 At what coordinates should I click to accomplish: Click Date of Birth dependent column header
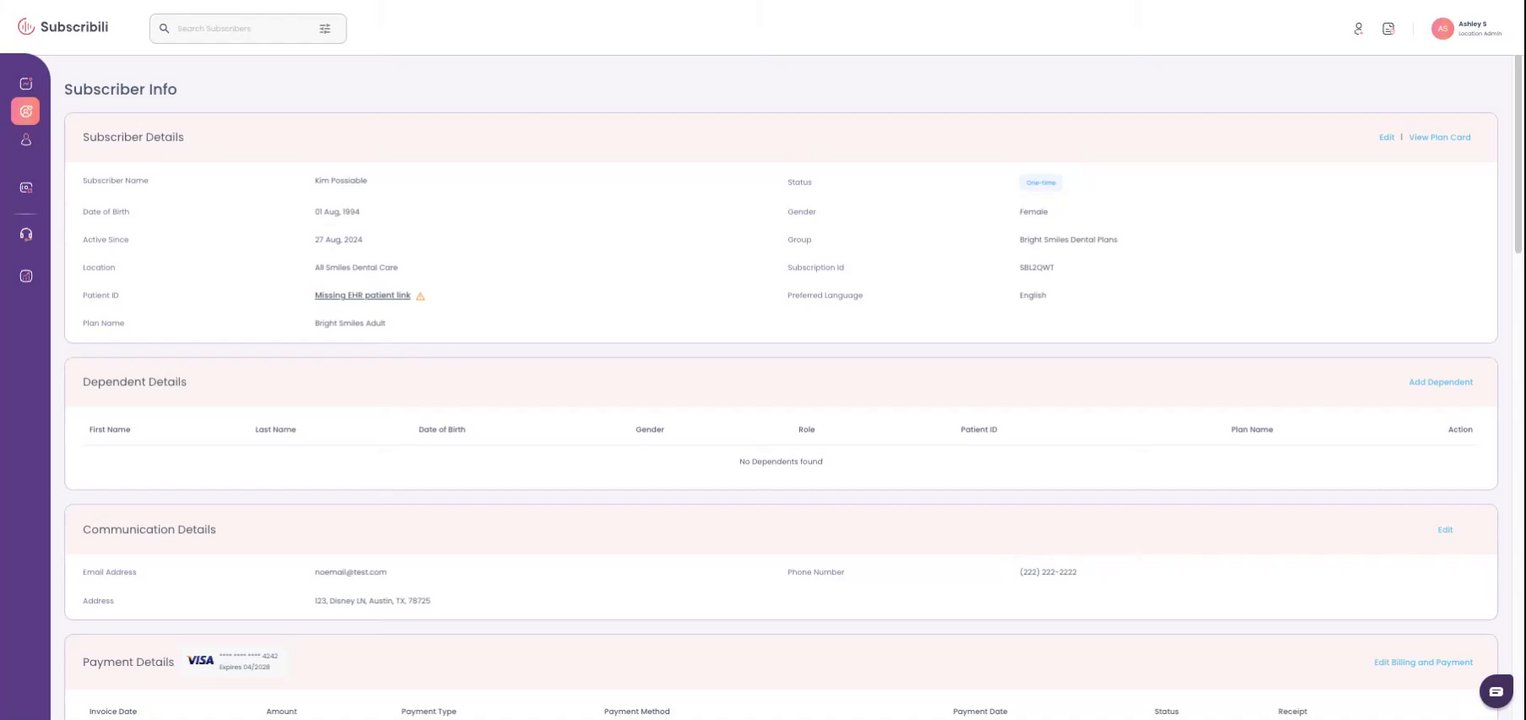coord(442,430)
